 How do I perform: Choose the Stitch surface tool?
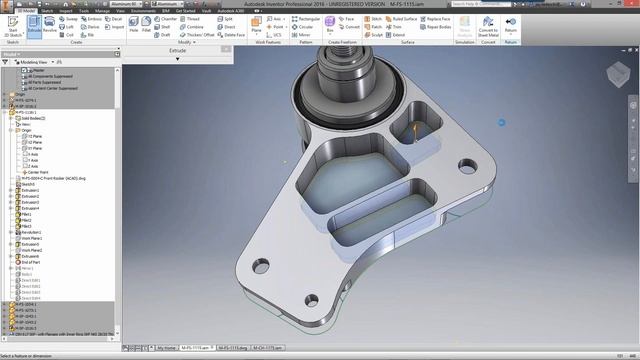pyautogui.click(x=373, y=19)
